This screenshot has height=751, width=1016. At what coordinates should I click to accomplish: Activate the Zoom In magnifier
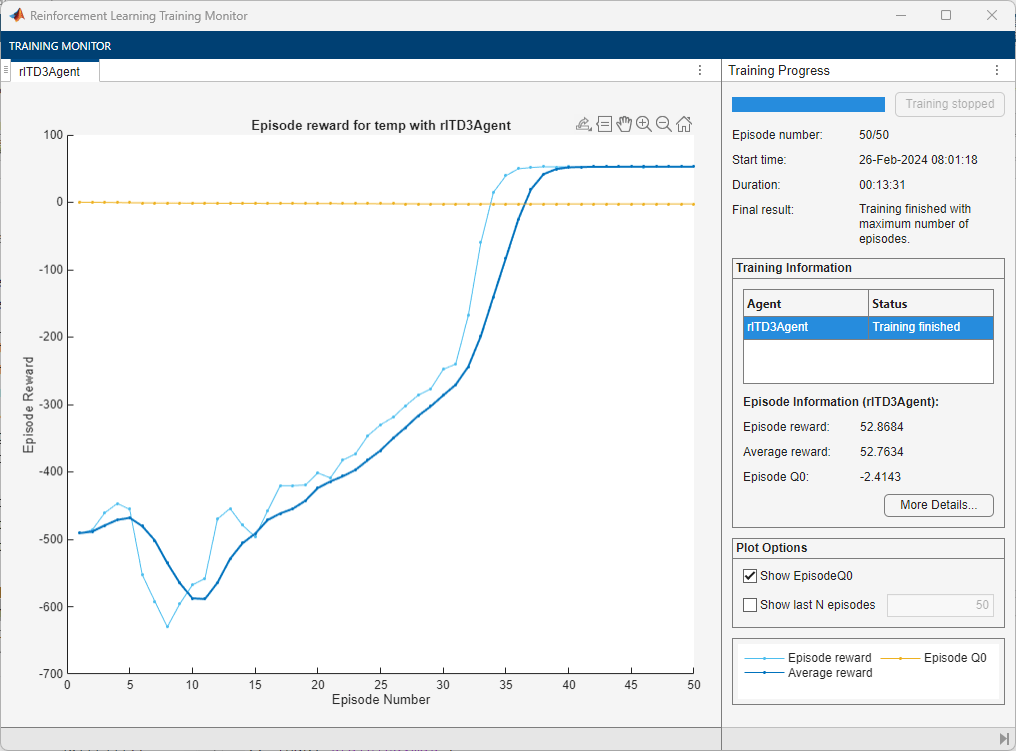644,124
